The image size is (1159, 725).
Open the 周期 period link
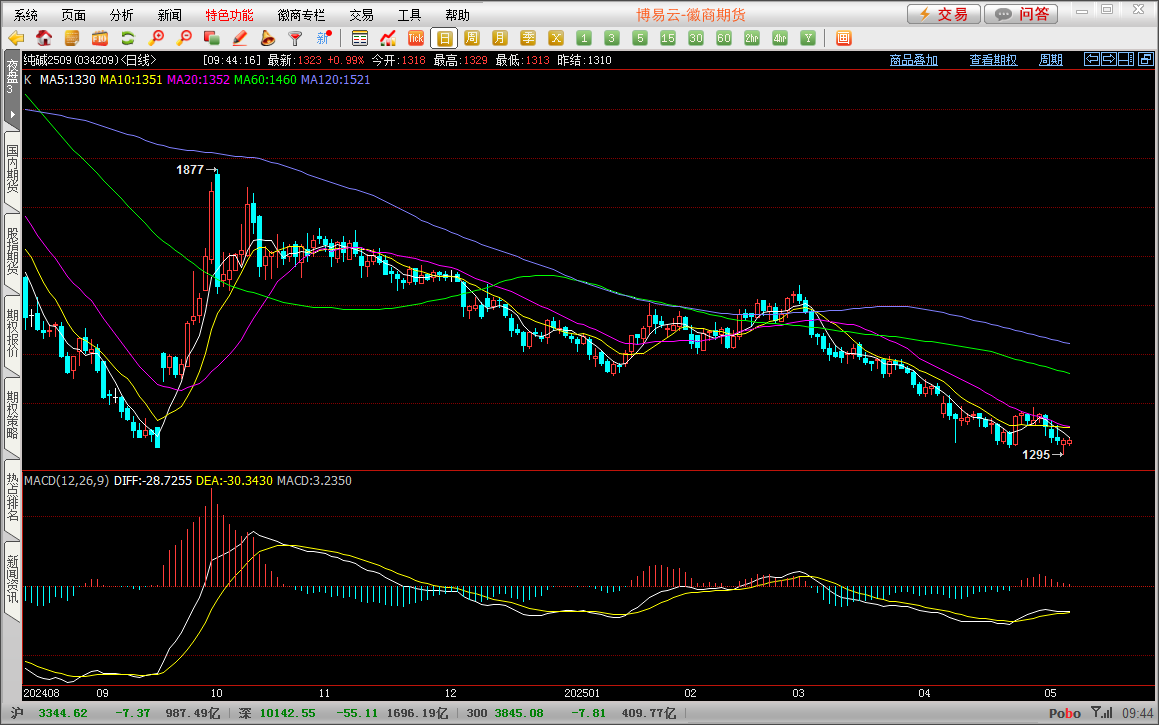pyautogui.click(x=1051, y=60)
